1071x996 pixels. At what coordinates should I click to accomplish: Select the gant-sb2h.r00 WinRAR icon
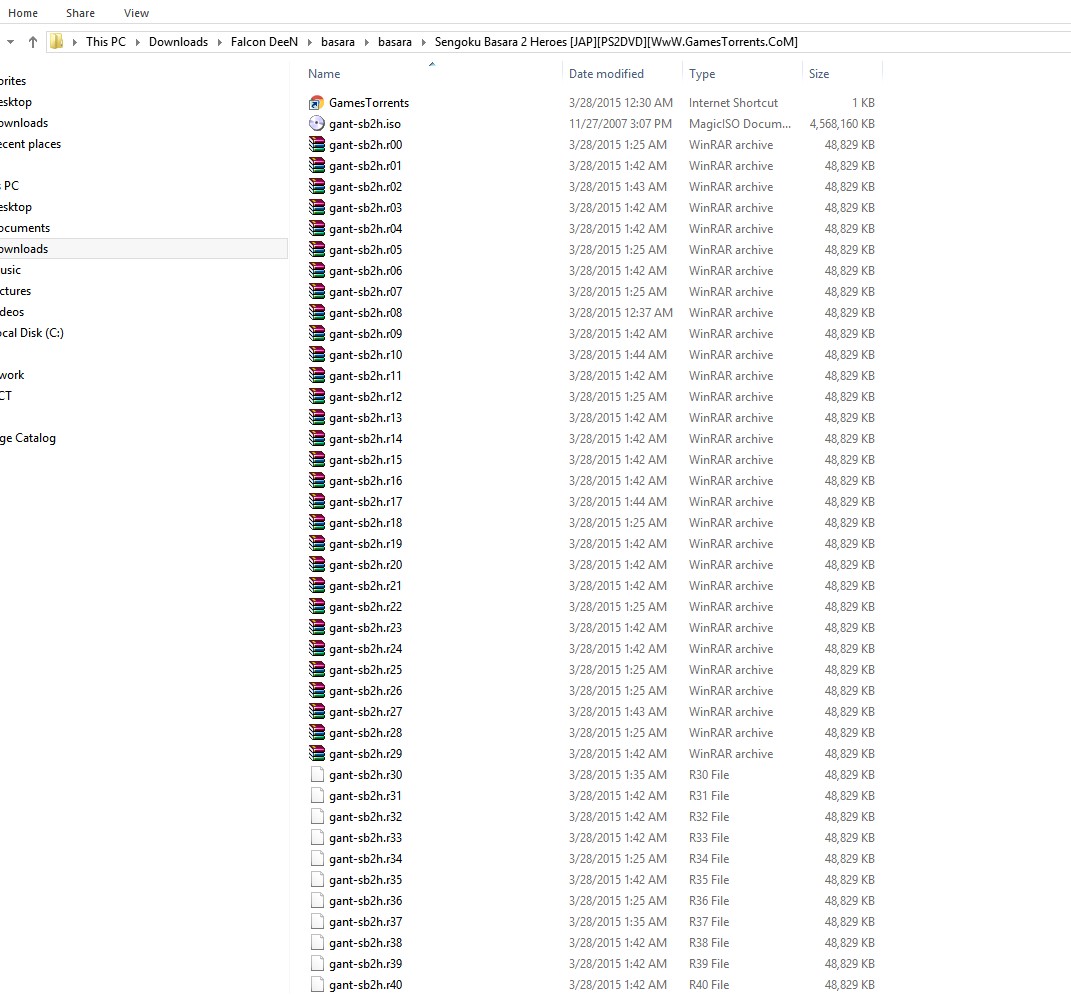316,145
